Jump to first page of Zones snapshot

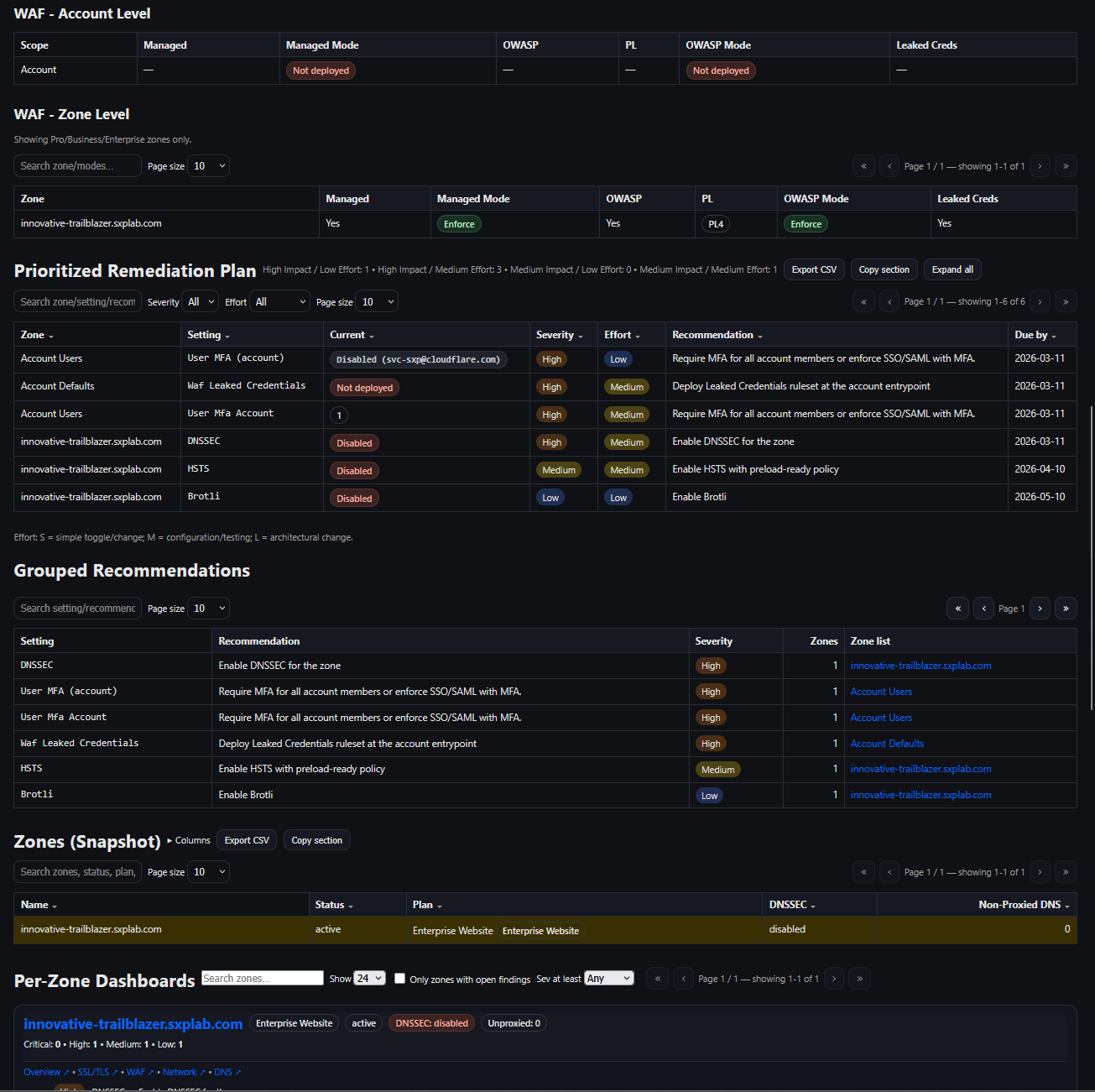863,871
